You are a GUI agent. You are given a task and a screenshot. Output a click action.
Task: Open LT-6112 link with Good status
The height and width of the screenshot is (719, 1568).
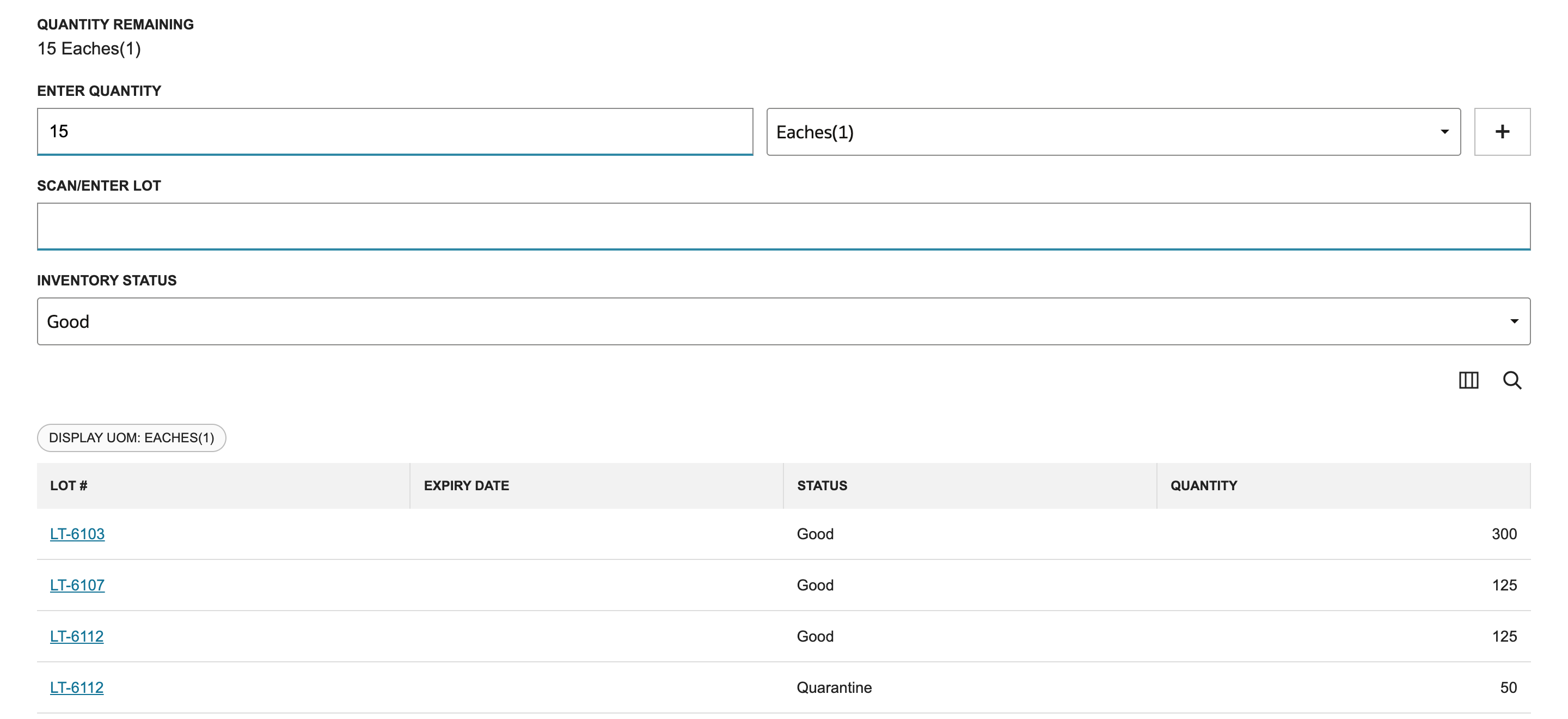coord(77,636)
